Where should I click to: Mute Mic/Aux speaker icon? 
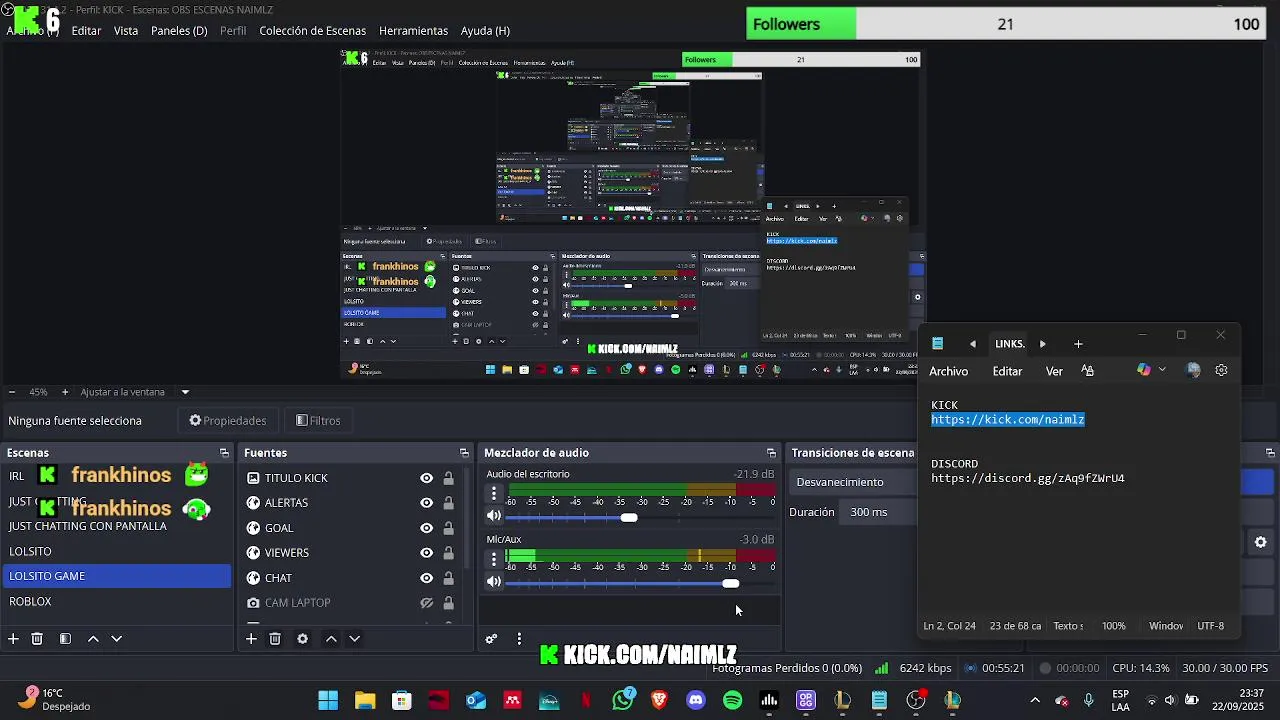[494, 582]
